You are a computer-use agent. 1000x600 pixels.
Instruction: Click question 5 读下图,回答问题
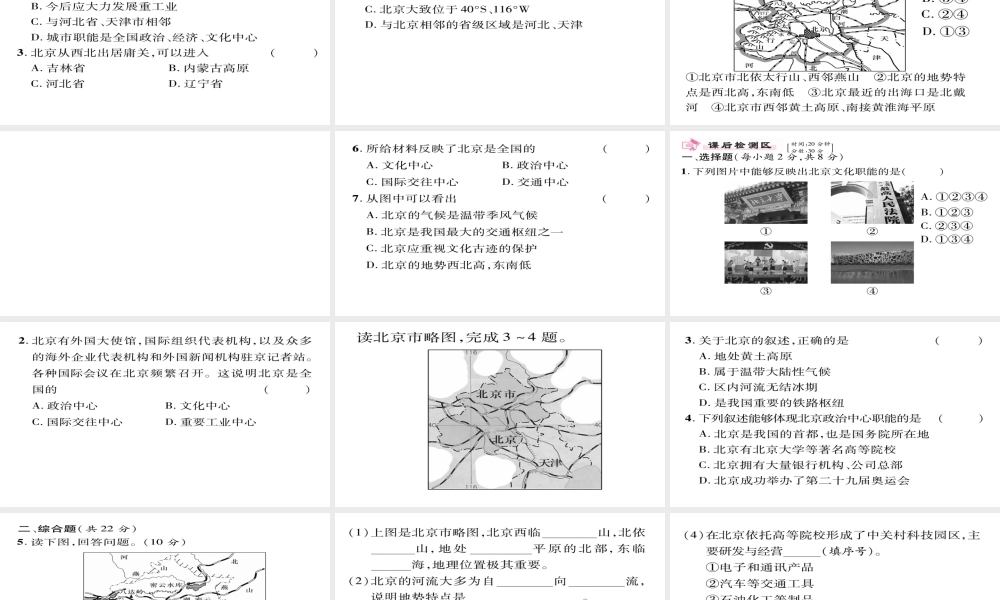click(x=102, y=542)
